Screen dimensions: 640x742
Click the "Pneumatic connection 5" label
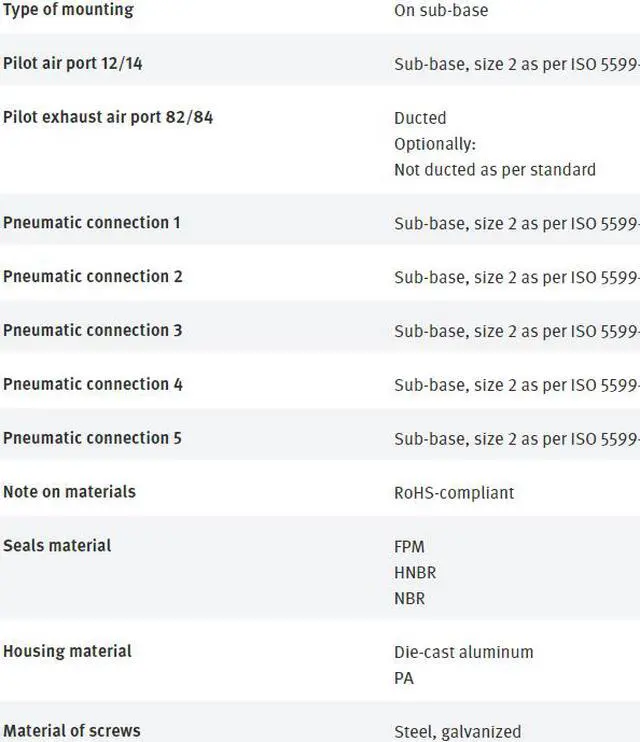[93, 438]
